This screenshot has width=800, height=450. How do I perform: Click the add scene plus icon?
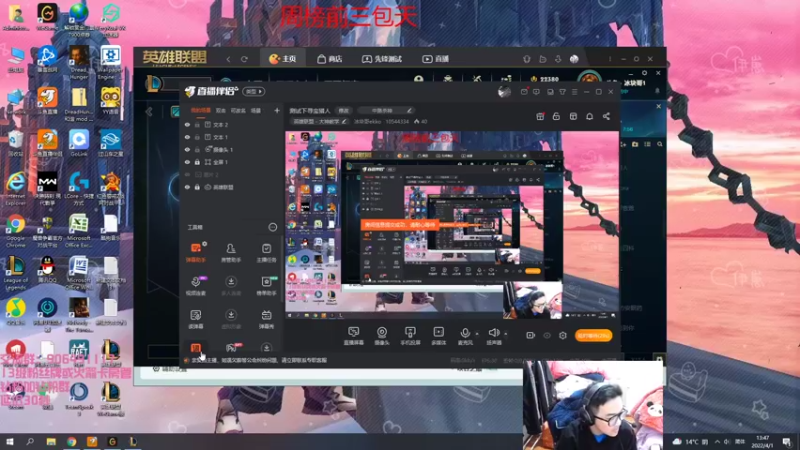(277, 110)
